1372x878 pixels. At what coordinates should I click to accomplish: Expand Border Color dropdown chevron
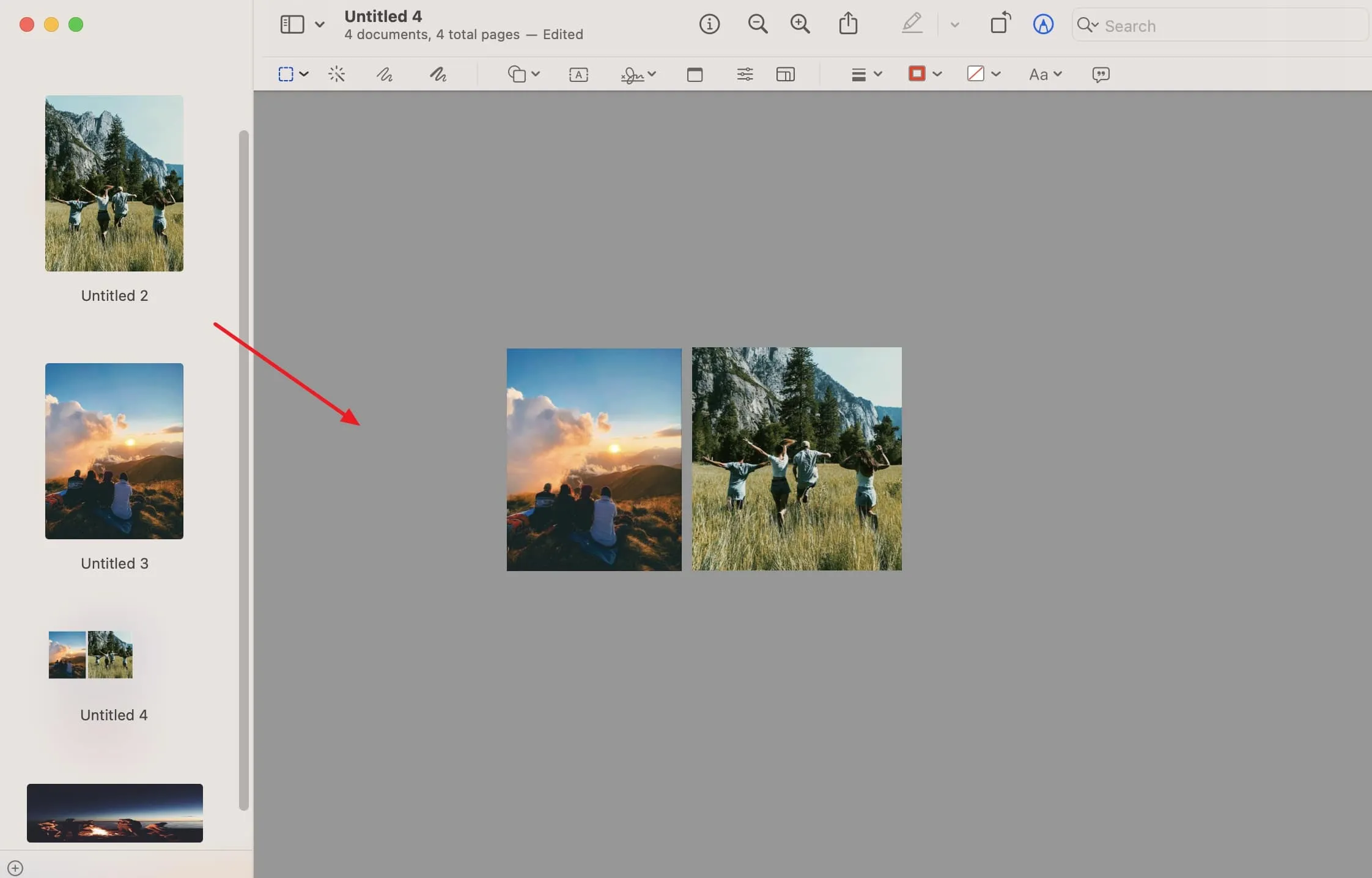(x=937, y=75)
